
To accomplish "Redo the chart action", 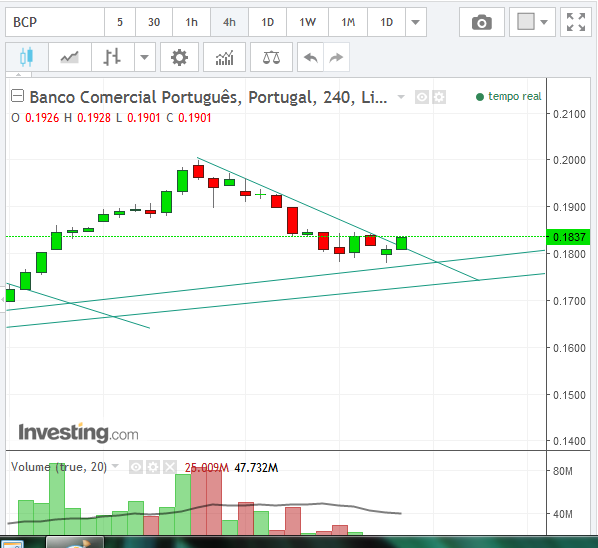I will click(x=336, y=57).
